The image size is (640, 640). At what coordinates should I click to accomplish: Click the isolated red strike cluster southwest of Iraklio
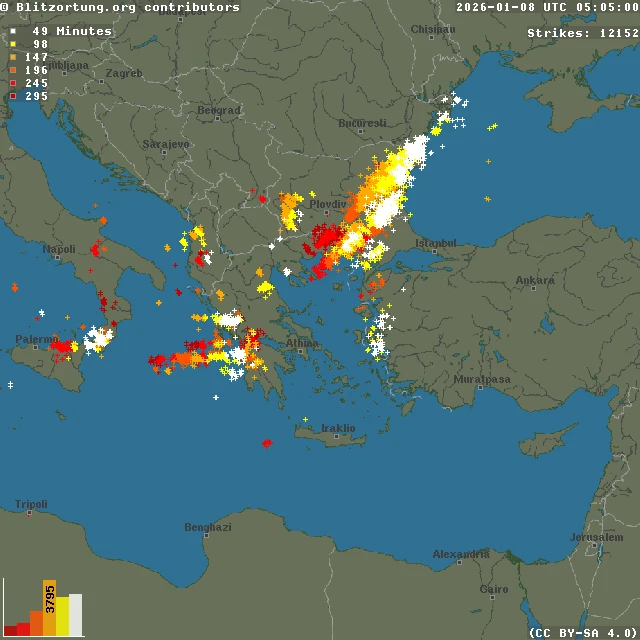[267, 442]
